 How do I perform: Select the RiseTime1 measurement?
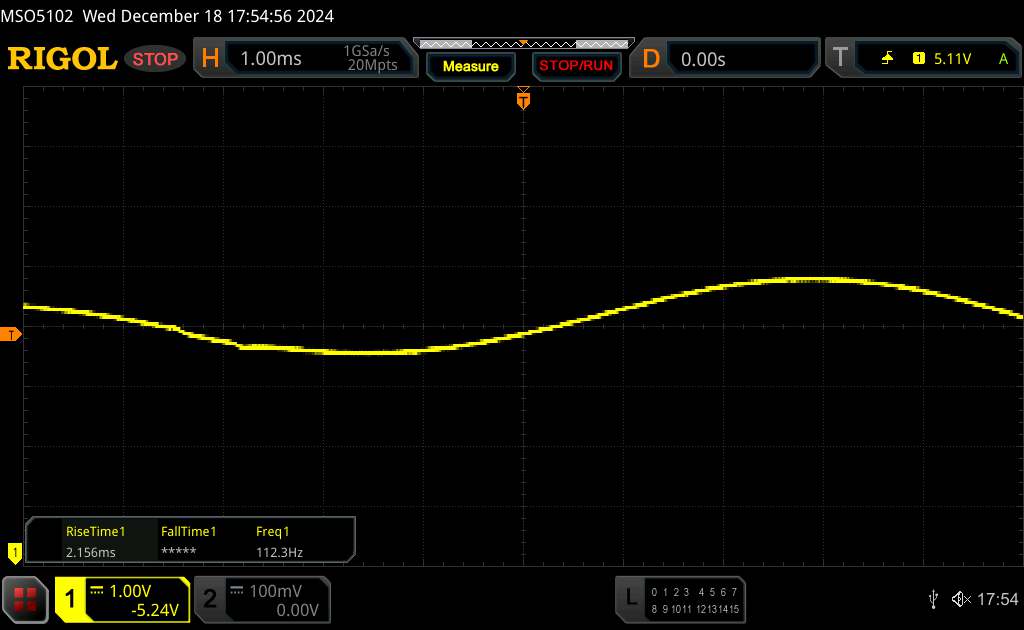[95, 531]
